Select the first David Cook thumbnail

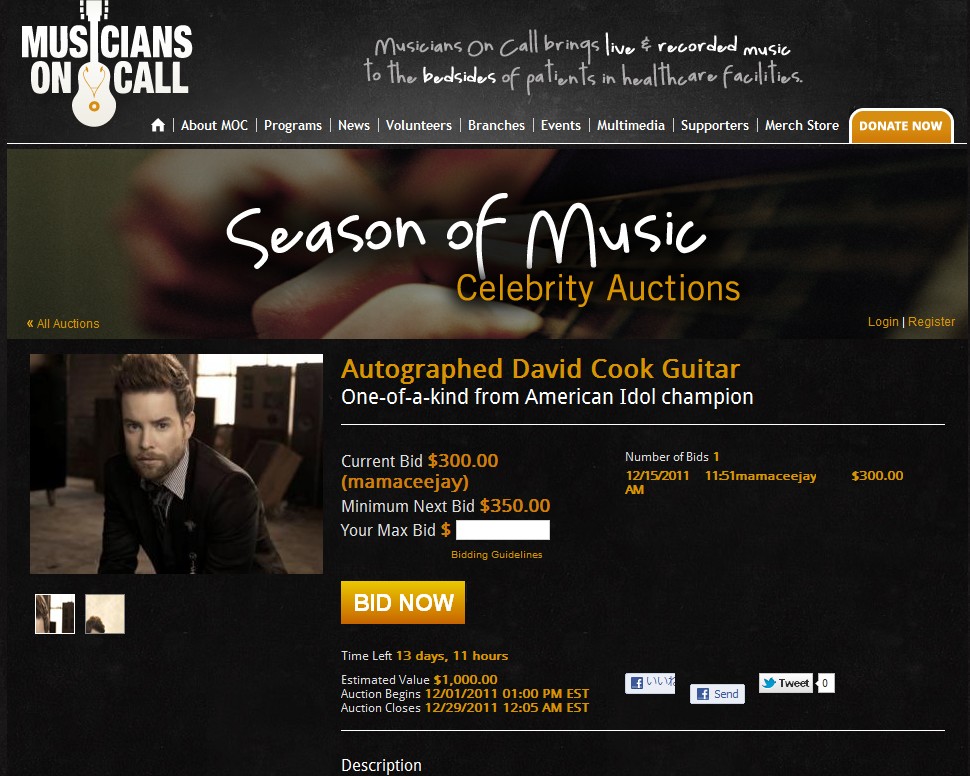(55, 614)
